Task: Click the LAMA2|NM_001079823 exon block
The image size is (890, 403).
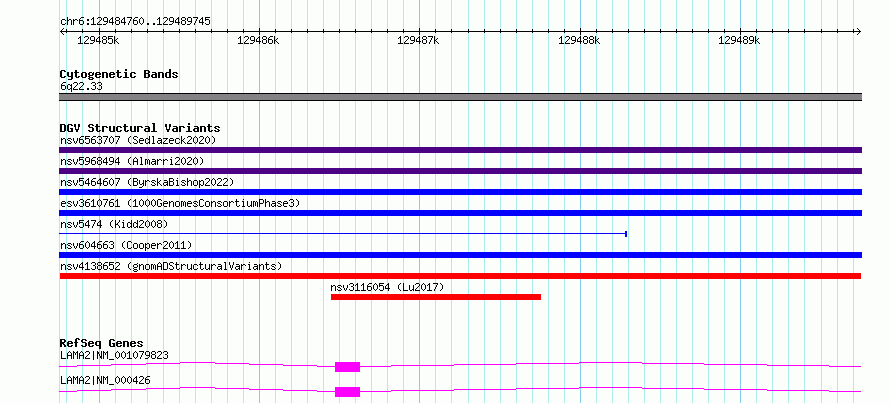Action: pyautogui.click(x=347, y=367)
